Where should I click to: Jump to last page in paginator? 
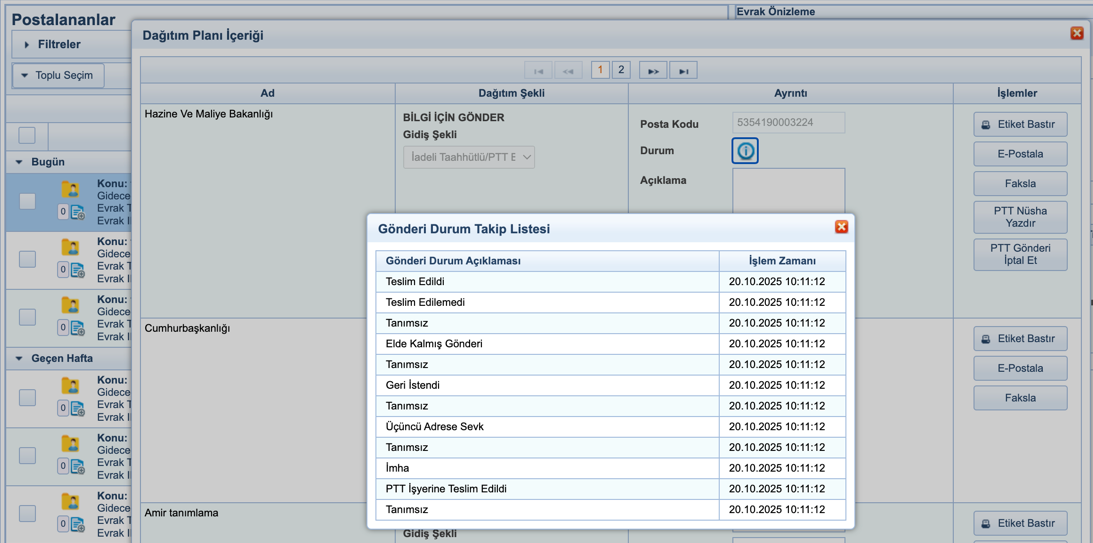pos(683,71)
